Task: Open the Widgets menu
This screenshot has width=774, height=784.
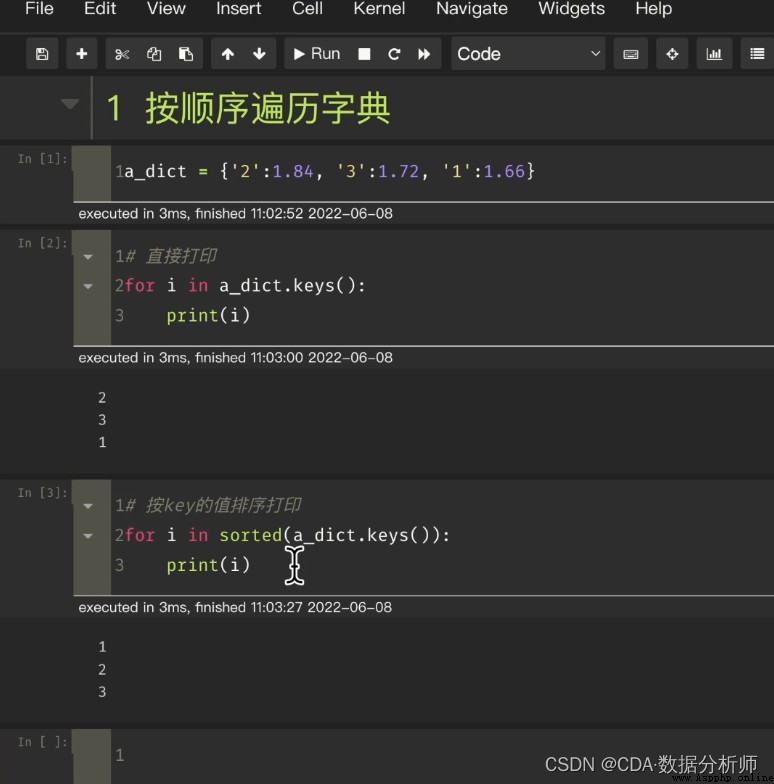Action: [x=572, y=8]
